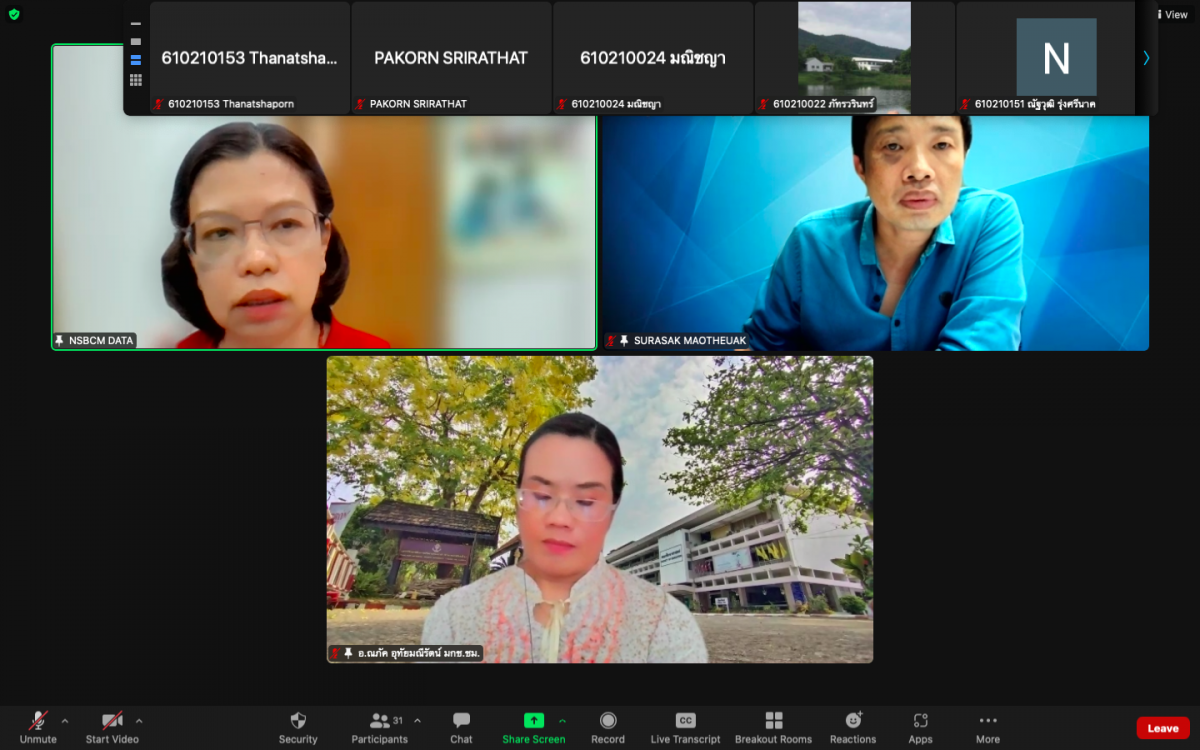
Task: Open the Participants panel
Action: [x=380, y=727]
